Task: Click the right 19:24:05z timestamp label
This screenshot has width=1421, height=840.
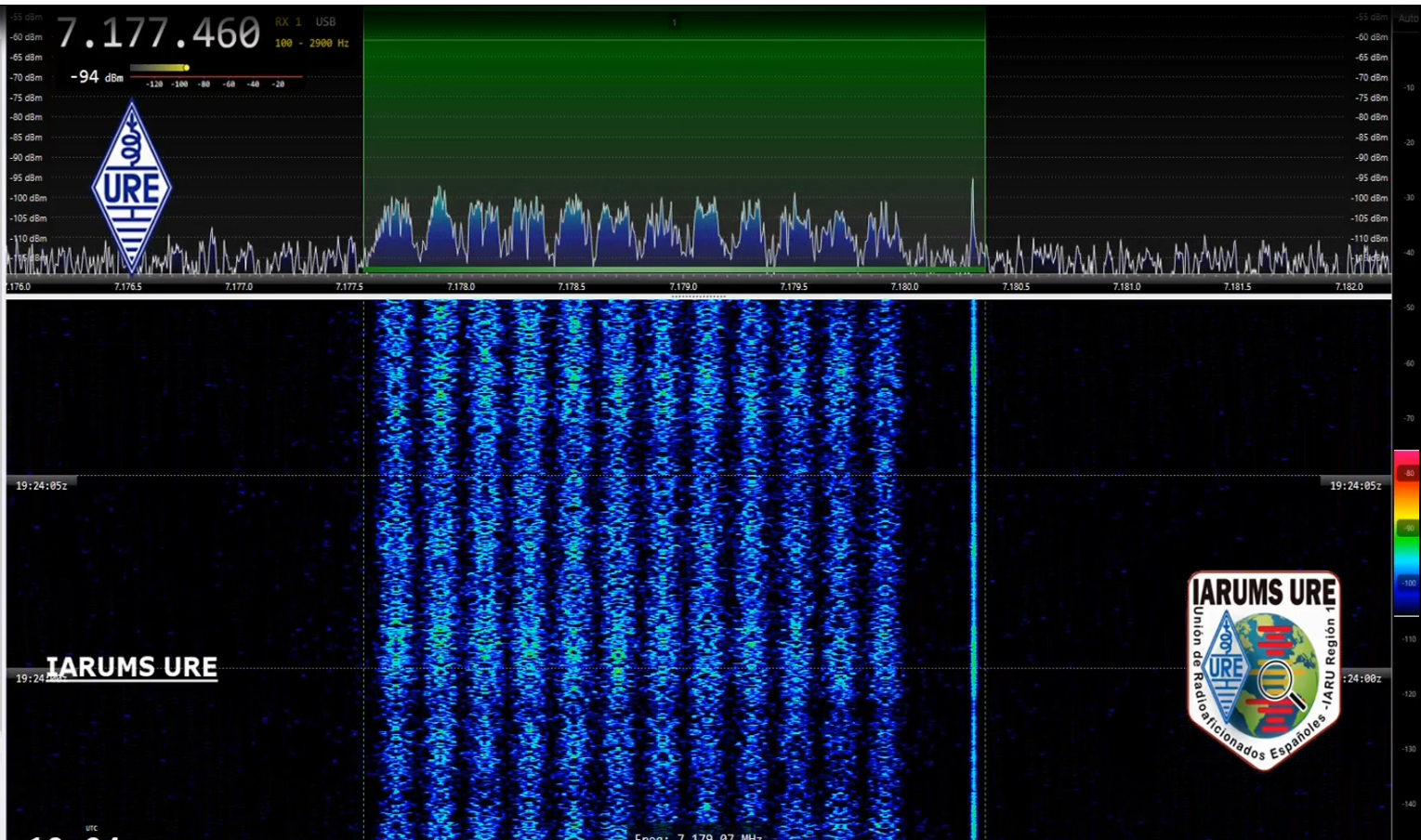Action: (x=1355, y=486)
